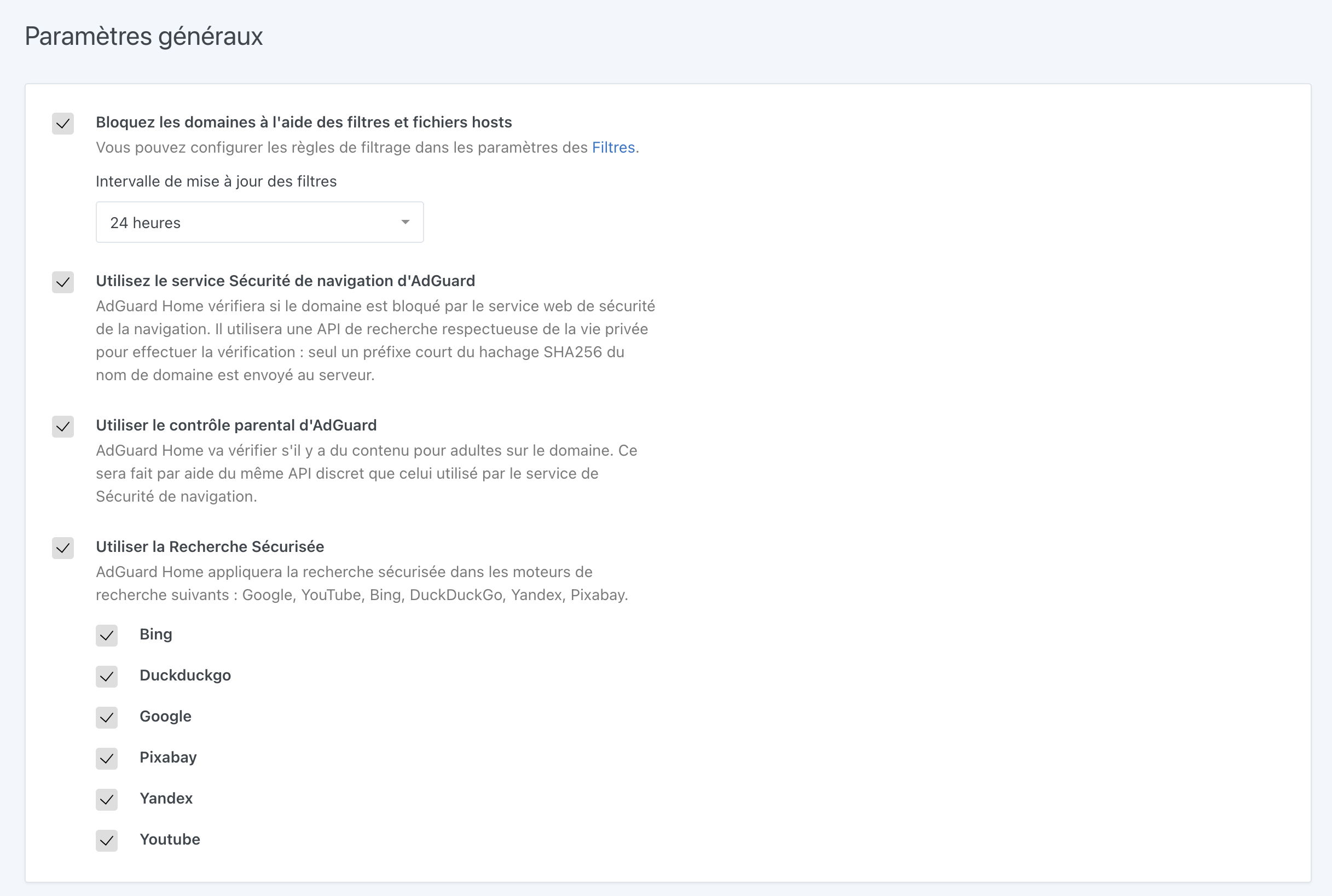Click the Pixabay label text
Viewport: 1332px width, 896px height.
pyautogui.click(x=168, y=758)
